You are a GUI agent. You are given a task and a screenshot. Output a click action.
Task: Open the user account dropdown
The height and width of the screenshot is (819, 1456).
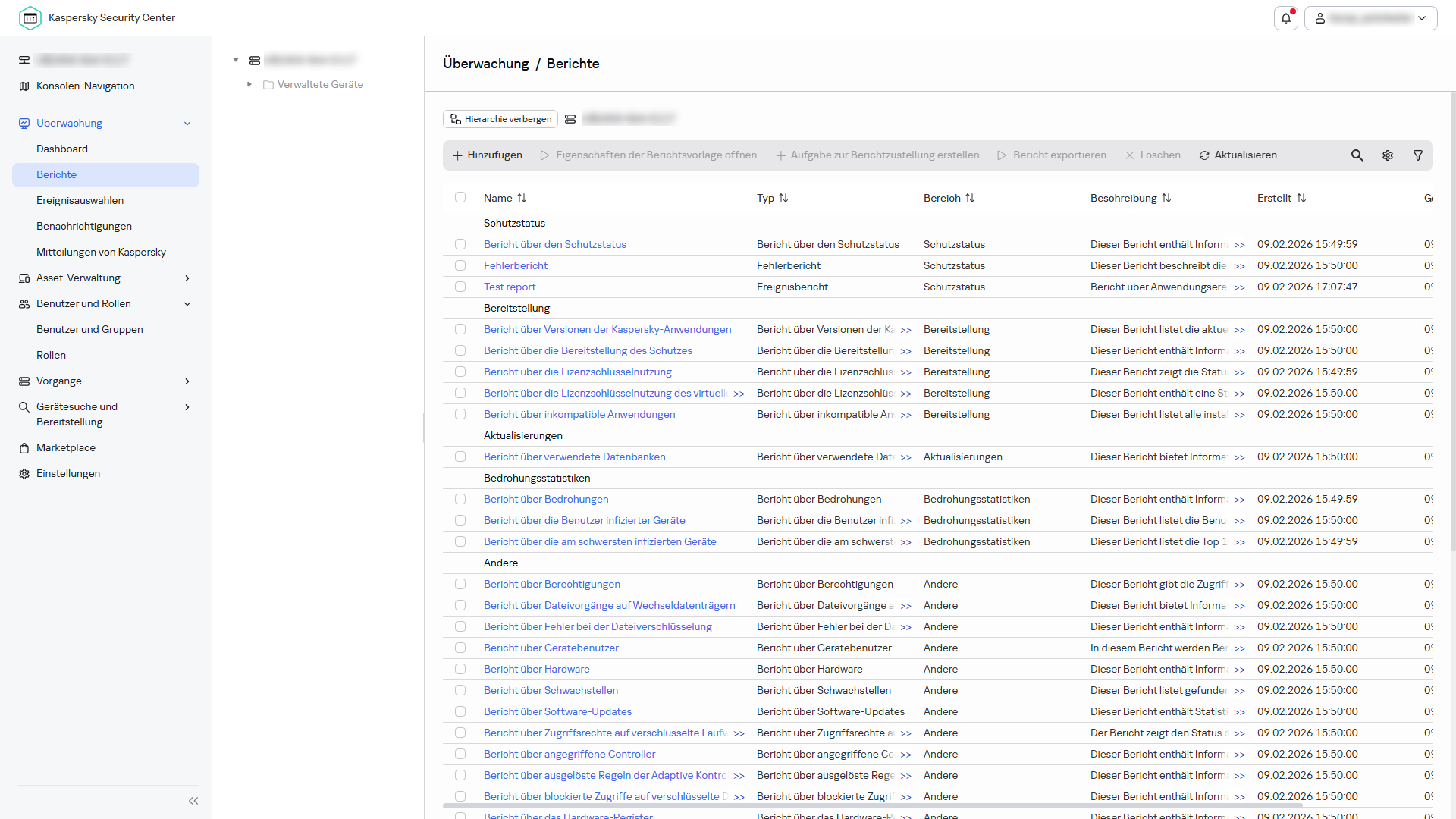[1370, 18]
